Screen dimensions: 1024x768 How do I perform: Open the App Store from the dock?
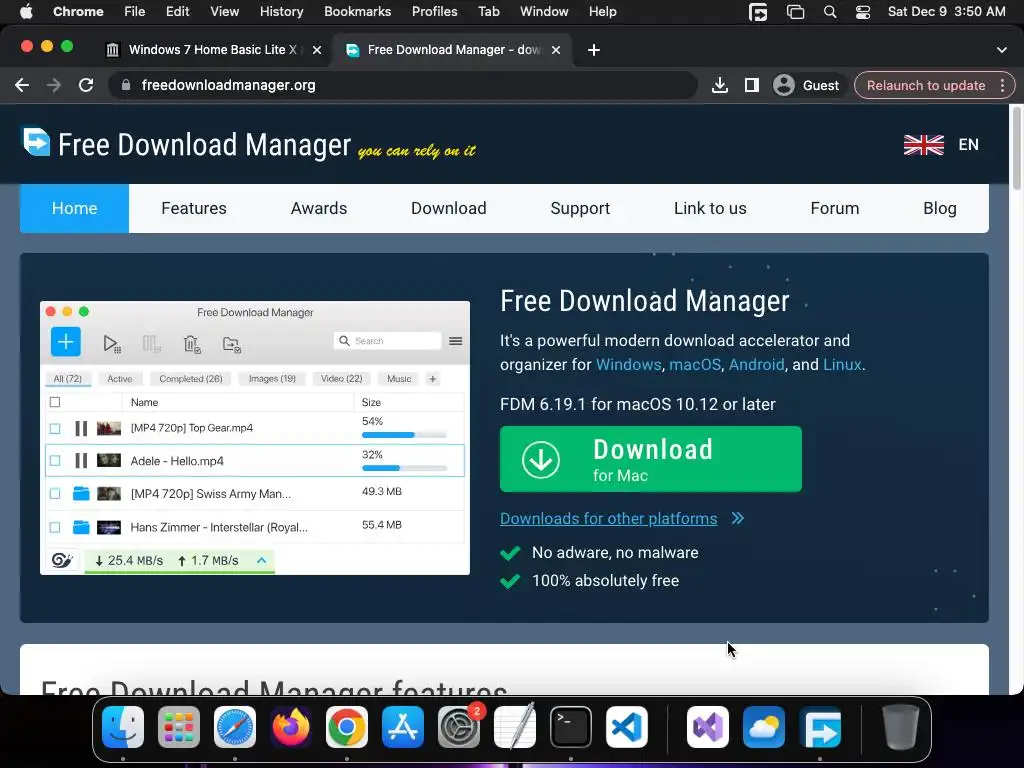pos(403,727)
